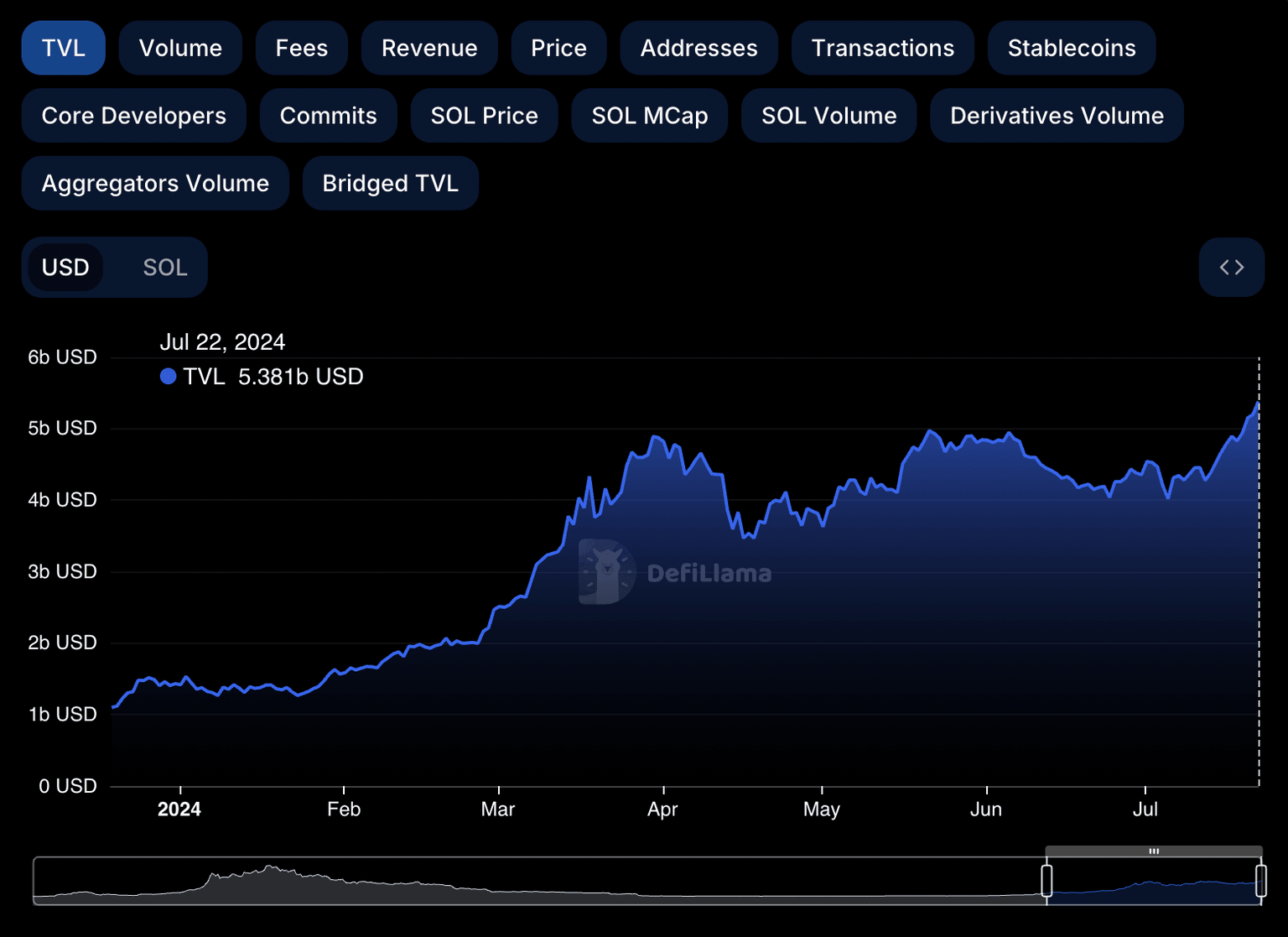The image size is (1288, 937).
Task: Click the embed code brackets icon
Action: 1231,268
